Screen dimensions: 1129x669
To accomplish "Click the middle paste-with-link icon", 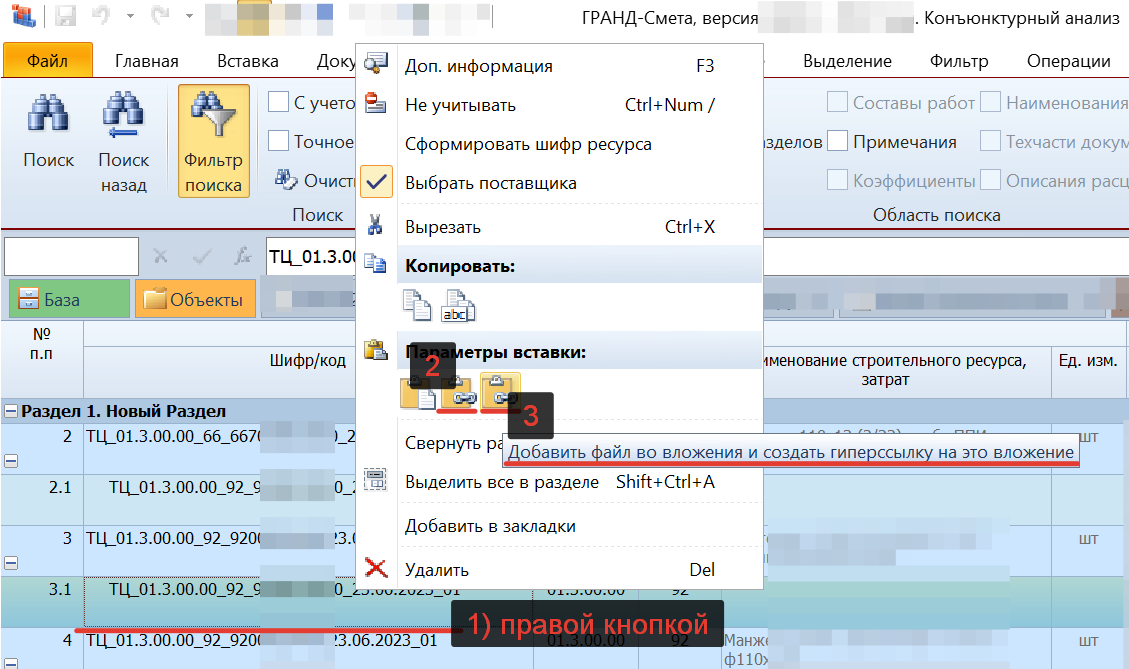I will click(459, 392).
